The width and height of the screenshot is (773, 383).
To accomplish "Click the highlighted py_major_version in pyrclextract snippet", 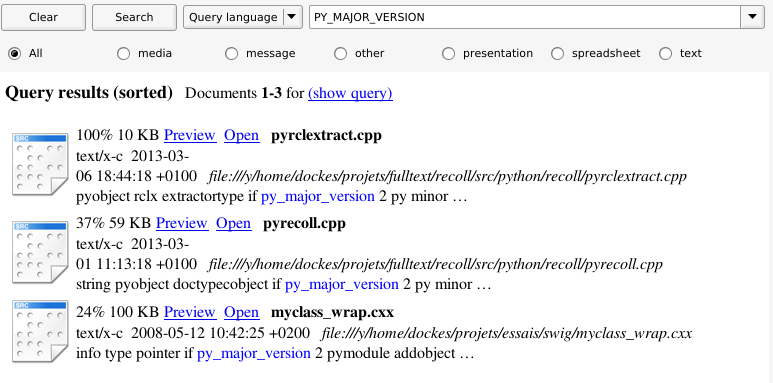I will click(318, 197).
